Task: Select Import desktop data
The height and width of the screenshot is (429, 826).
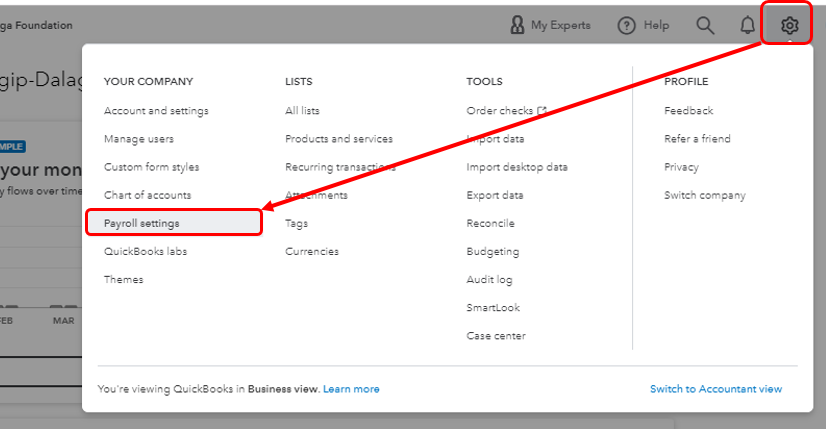Action: (x=517, y=167)
